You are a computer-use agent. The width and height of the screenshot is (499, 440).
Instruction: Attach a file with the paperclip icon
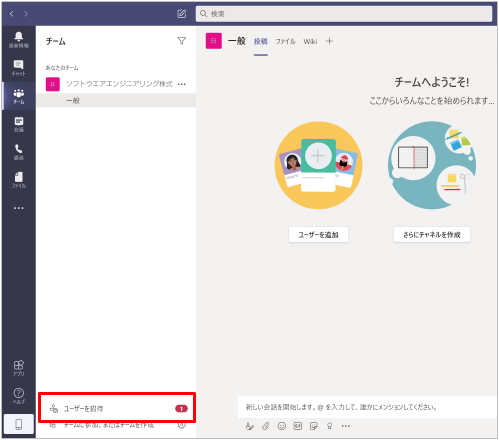tap(266, 426)
